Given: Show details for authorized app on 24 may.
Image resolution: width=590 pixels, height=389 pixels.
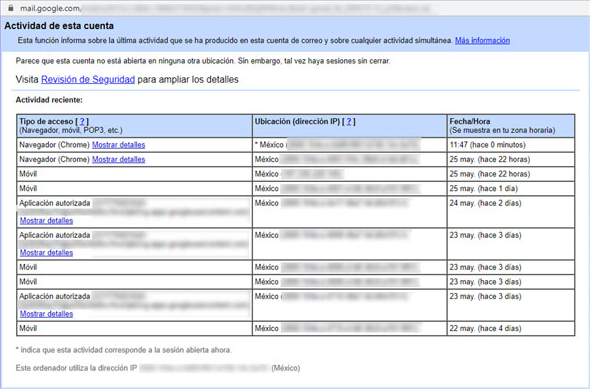Looking at the screenshot, I should tap(46, 221).
